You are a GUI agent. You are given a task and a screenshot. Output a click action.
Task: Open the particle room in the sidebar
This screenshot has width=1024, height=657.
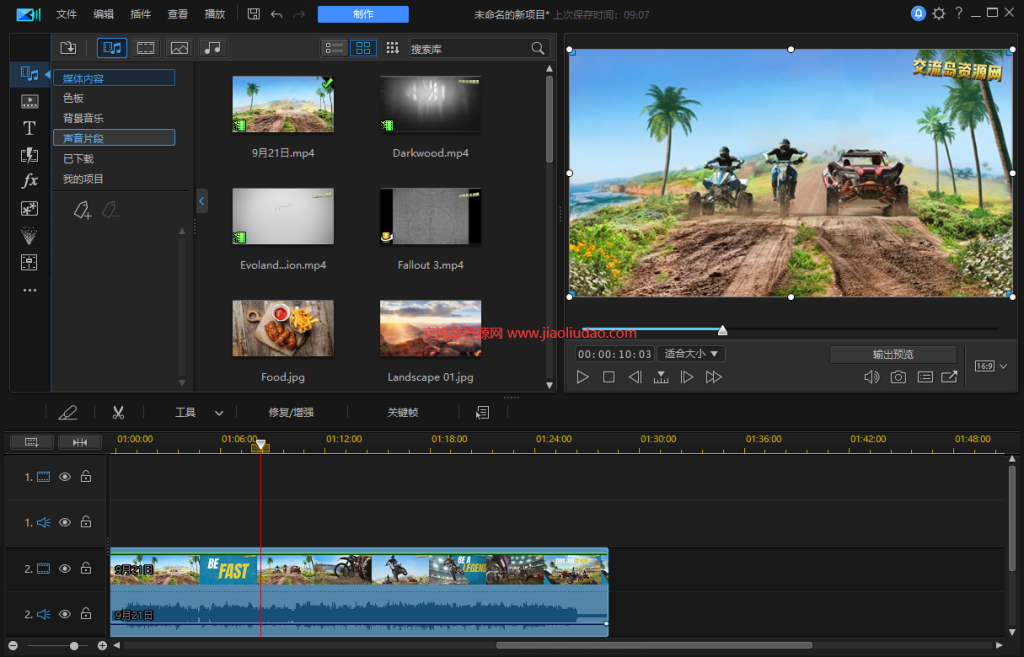29,235
